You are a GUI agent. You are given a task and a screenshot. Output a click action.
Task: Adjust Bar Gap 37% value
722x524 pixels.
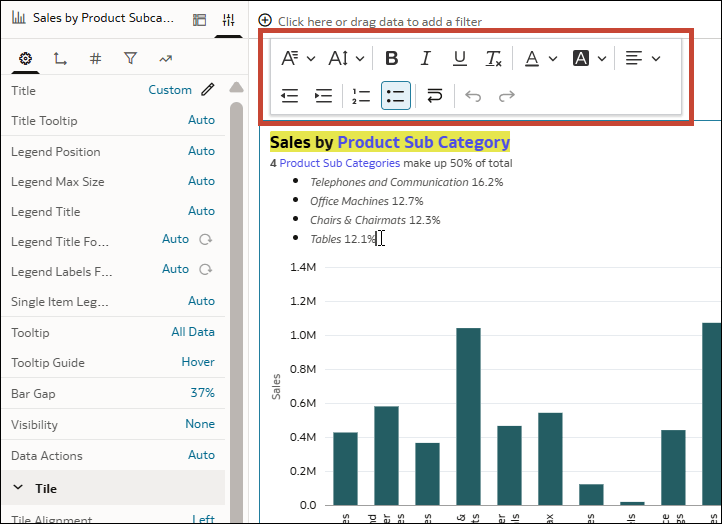(x=203, y=393)
